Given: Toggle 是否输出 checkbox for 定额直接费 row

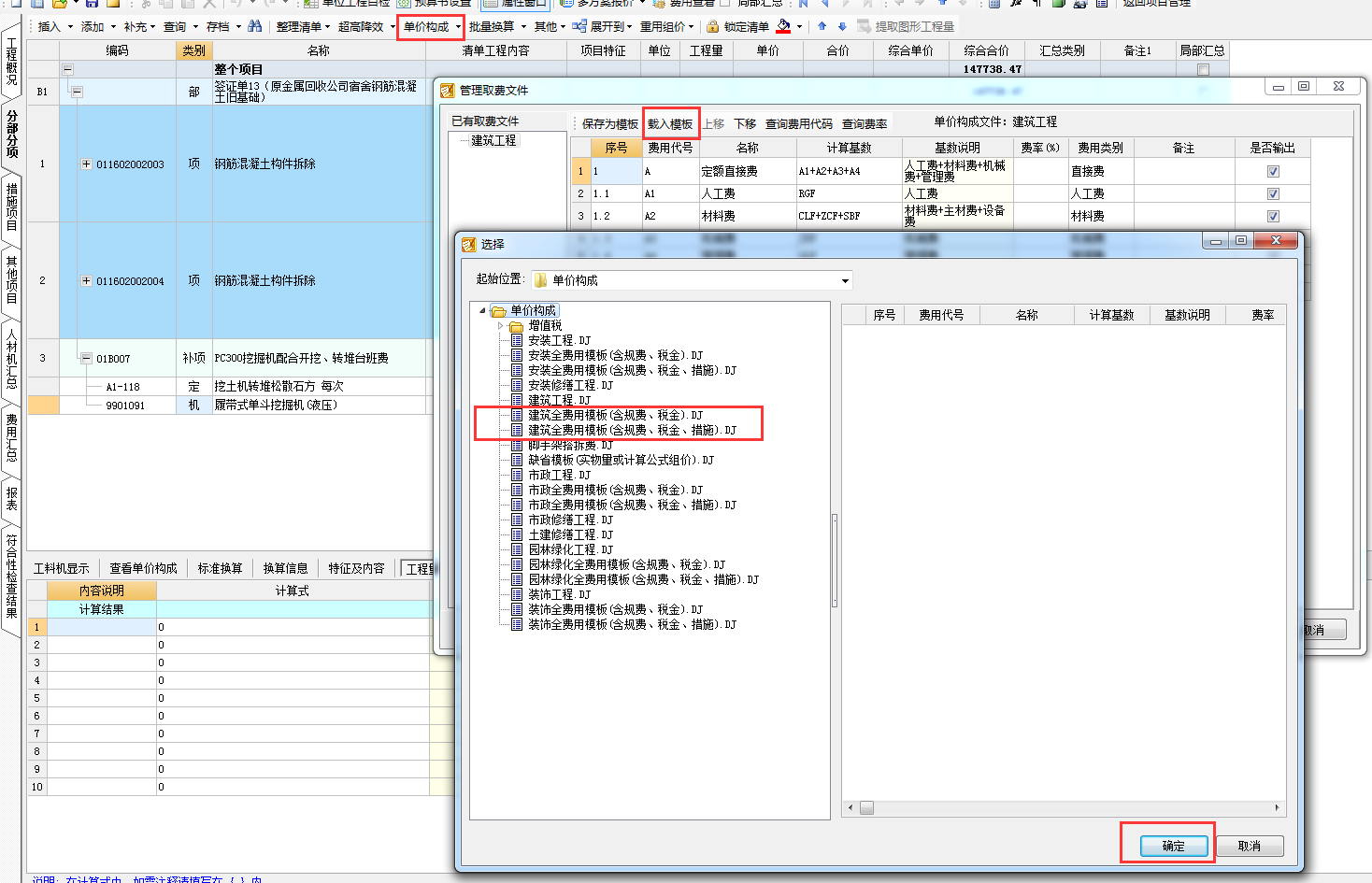Looking at the screenshot, I should tap(1273, 171).
